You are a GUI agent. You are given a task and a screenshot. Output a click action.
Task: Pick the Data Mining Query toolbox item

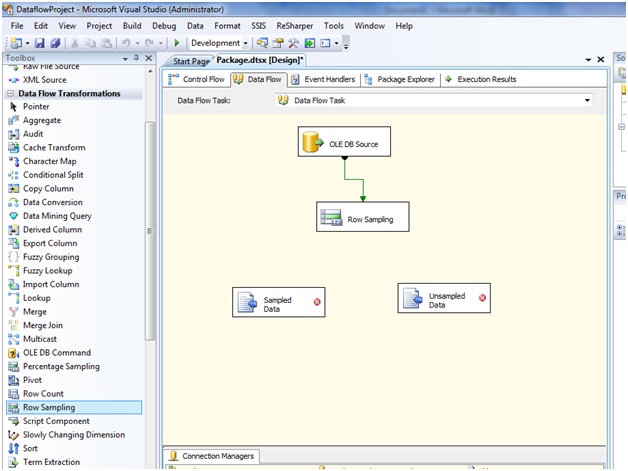click(x=57, y=216)
